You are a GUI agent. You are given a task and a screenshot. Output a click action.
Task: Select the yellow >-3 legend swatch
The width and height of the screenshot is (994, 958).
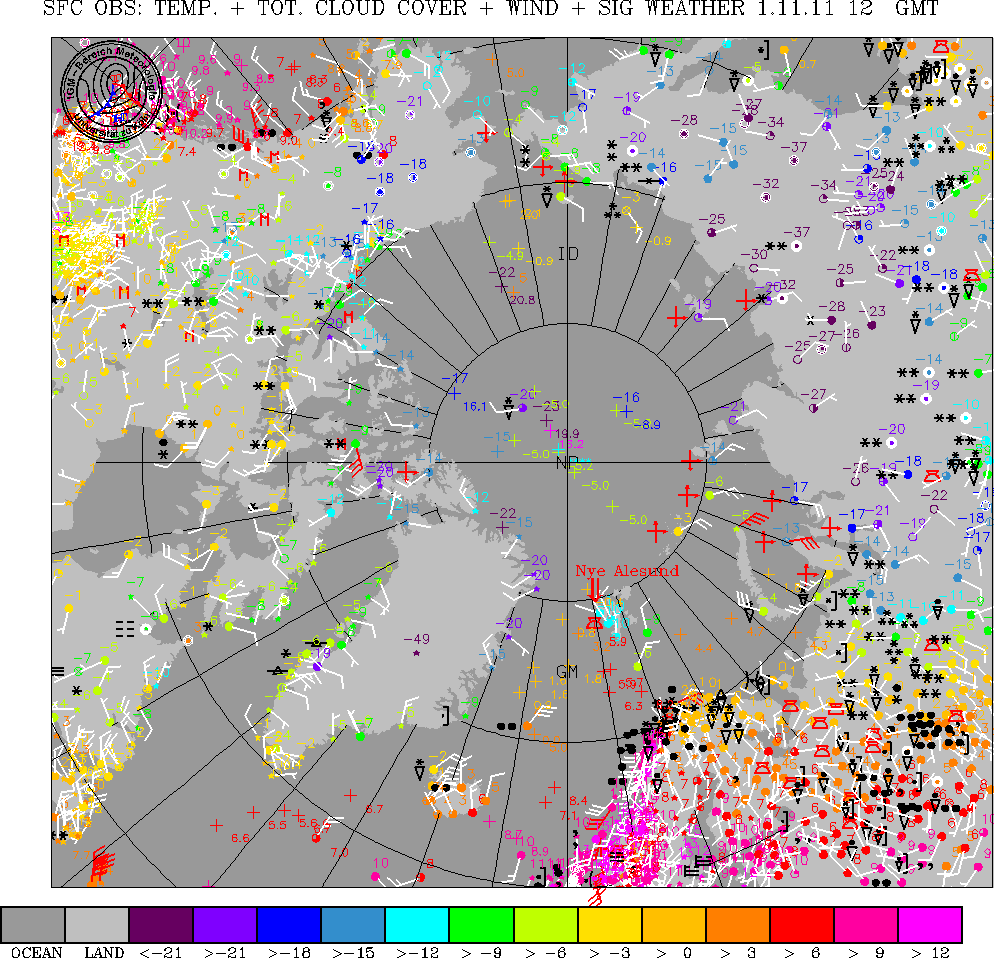[610, 925]
